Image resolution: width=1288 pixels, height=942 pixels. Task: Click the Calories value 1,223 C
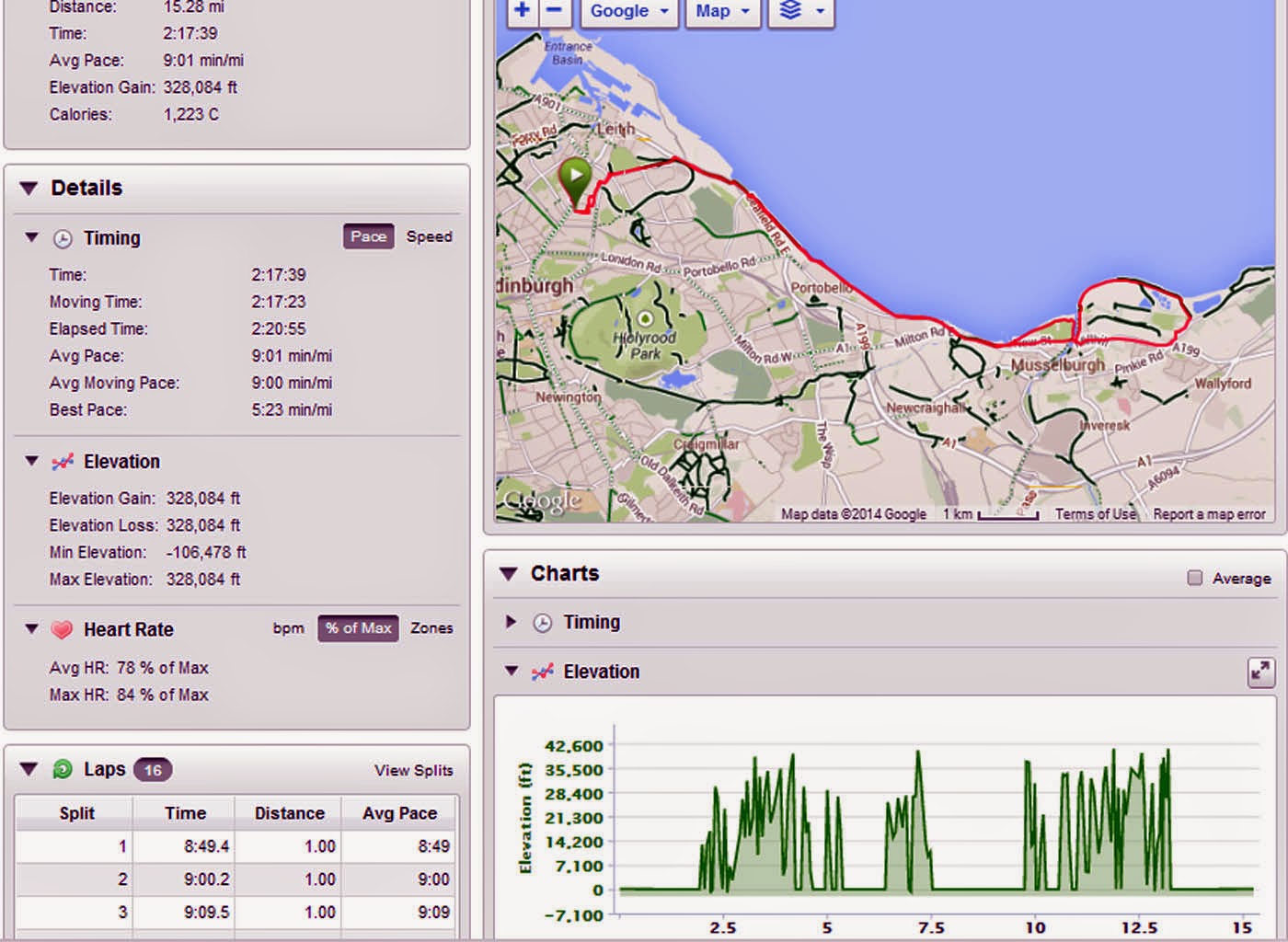[191, 115]
